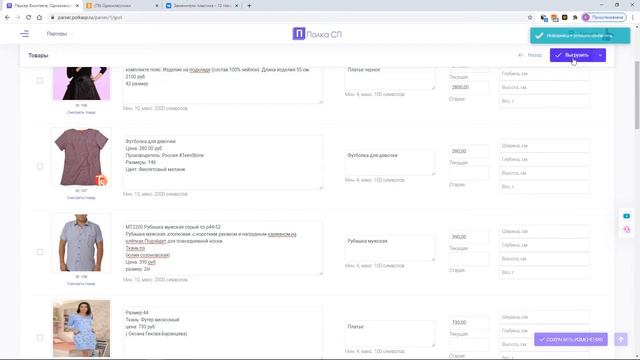Edit the Размер 44 dress description textarea
Screen dimensions: 640x360
pos(223,333)
